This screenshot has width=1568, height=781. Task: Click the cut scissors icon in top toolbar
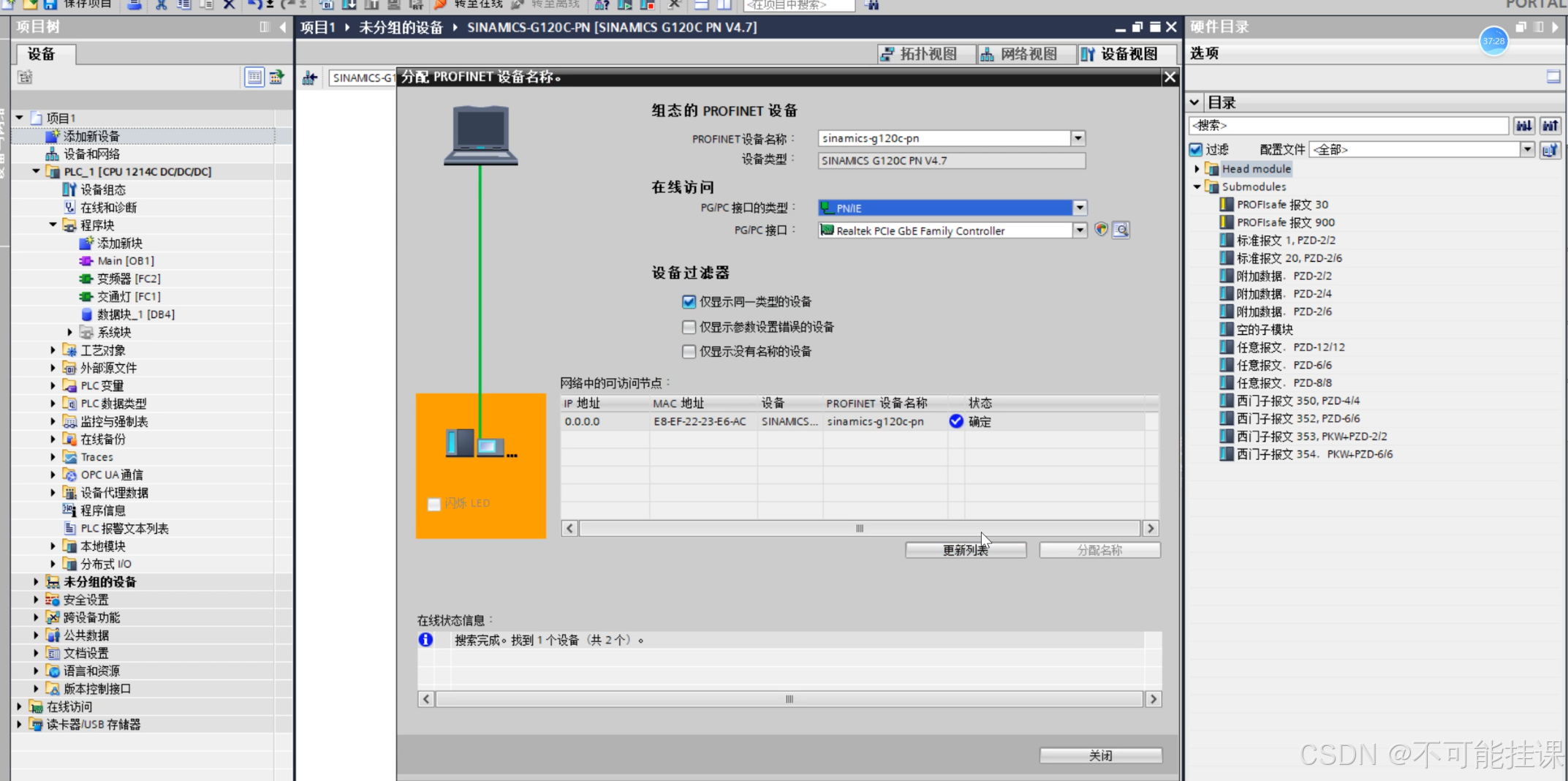coord(161,4)
